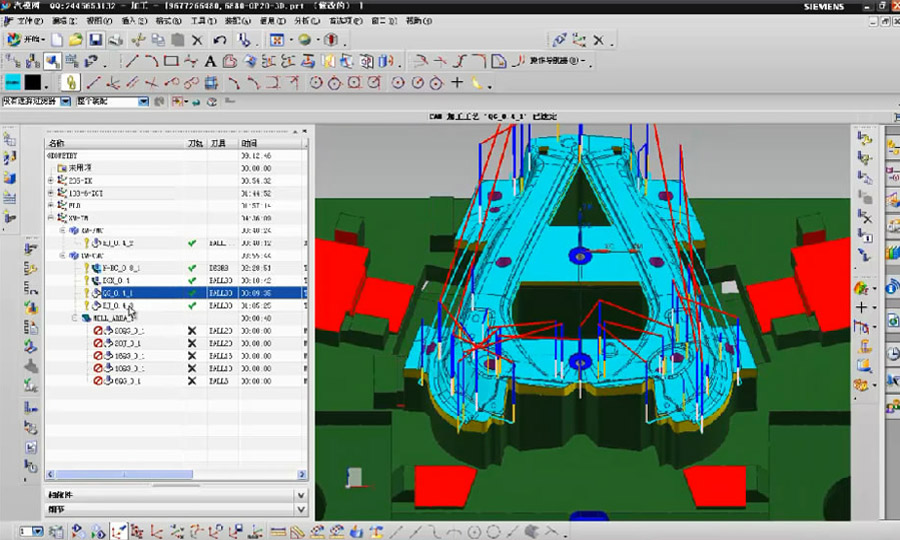
Task: Click the black X status of 20T_0_1 operation
Action: tap(192, 343)
